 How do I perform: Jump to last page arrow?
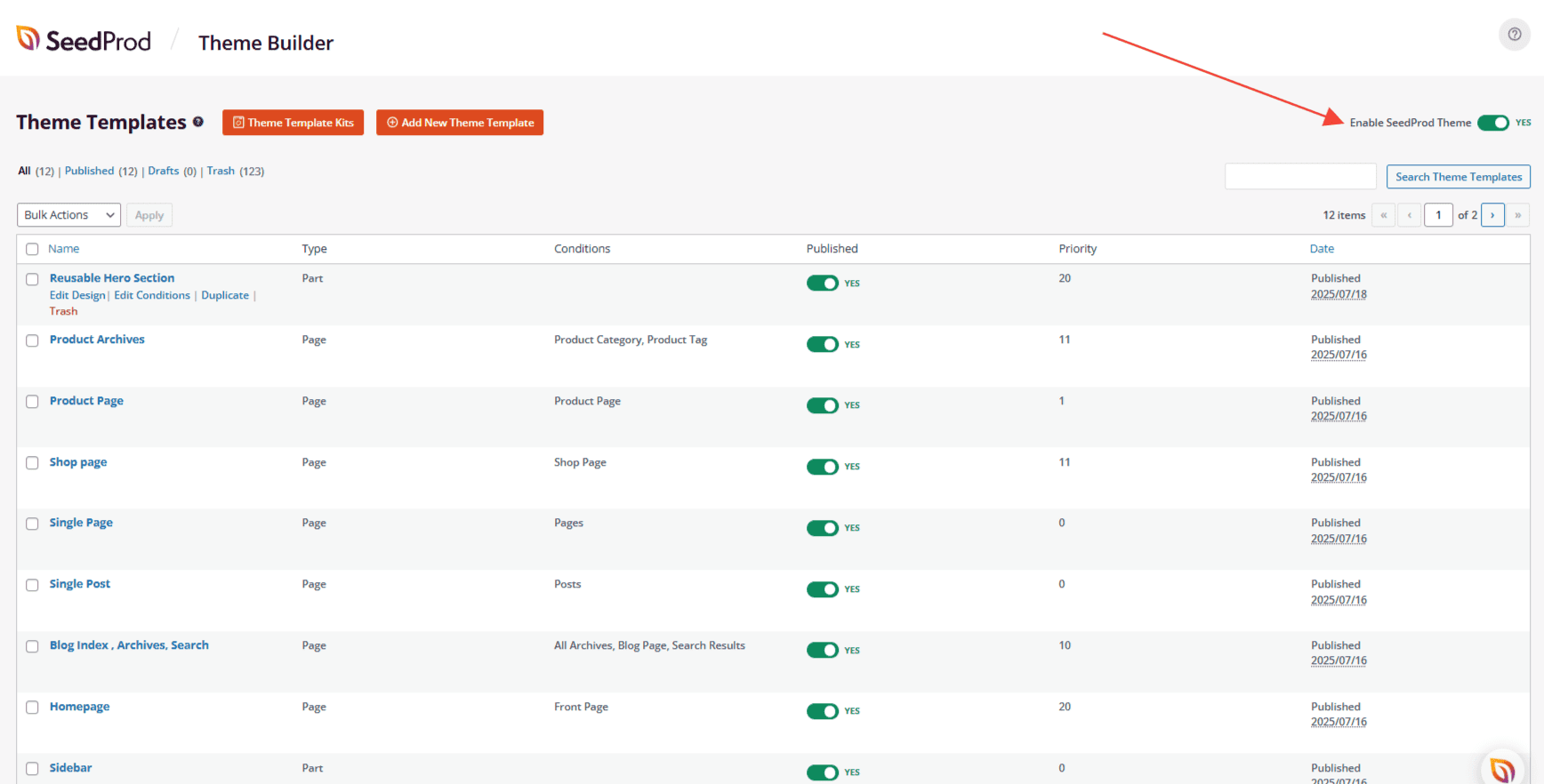1518,215
